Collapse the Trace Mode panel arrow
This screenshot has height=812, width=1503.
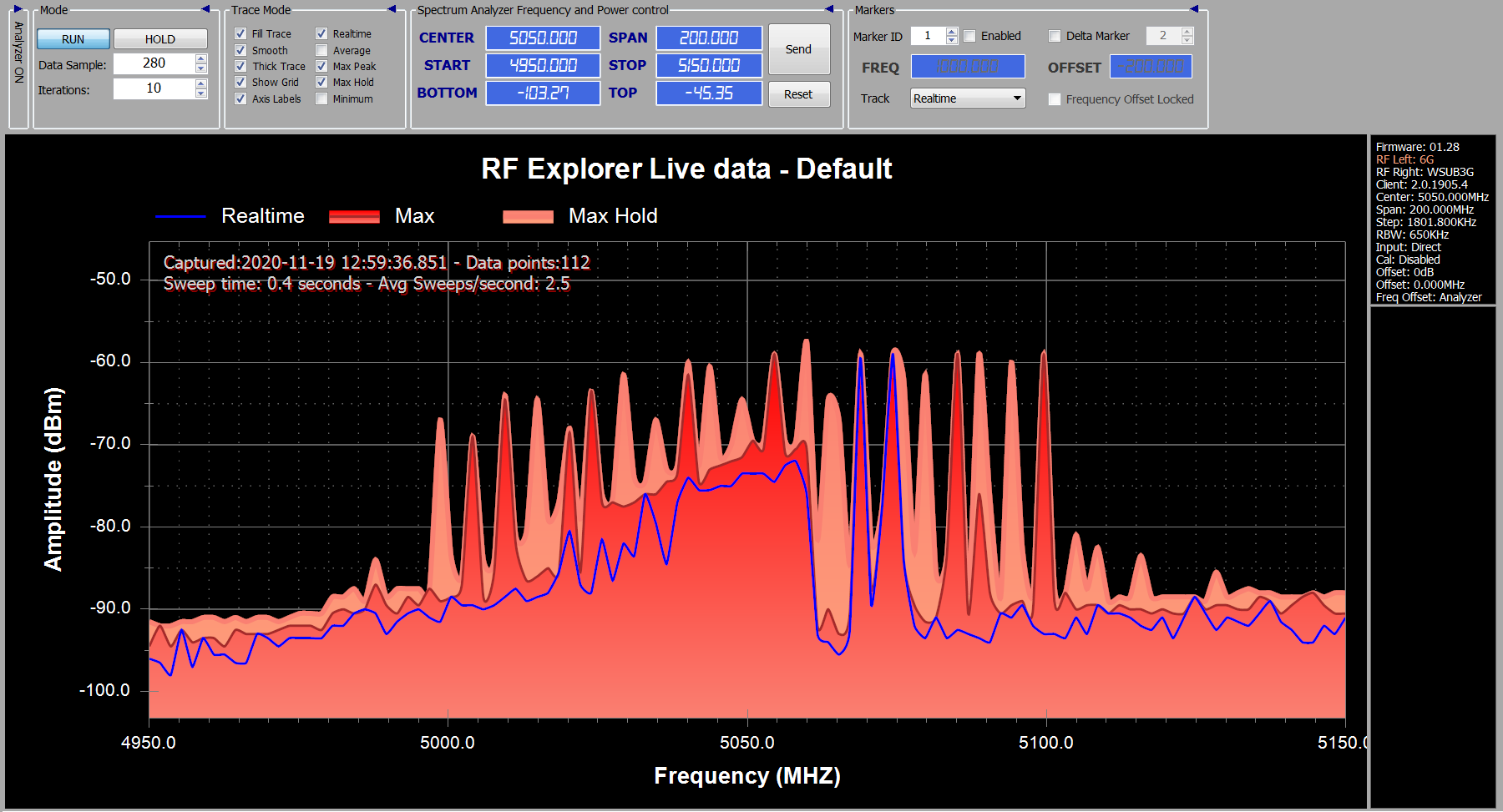pyautogui.click(x=392, y=9)
